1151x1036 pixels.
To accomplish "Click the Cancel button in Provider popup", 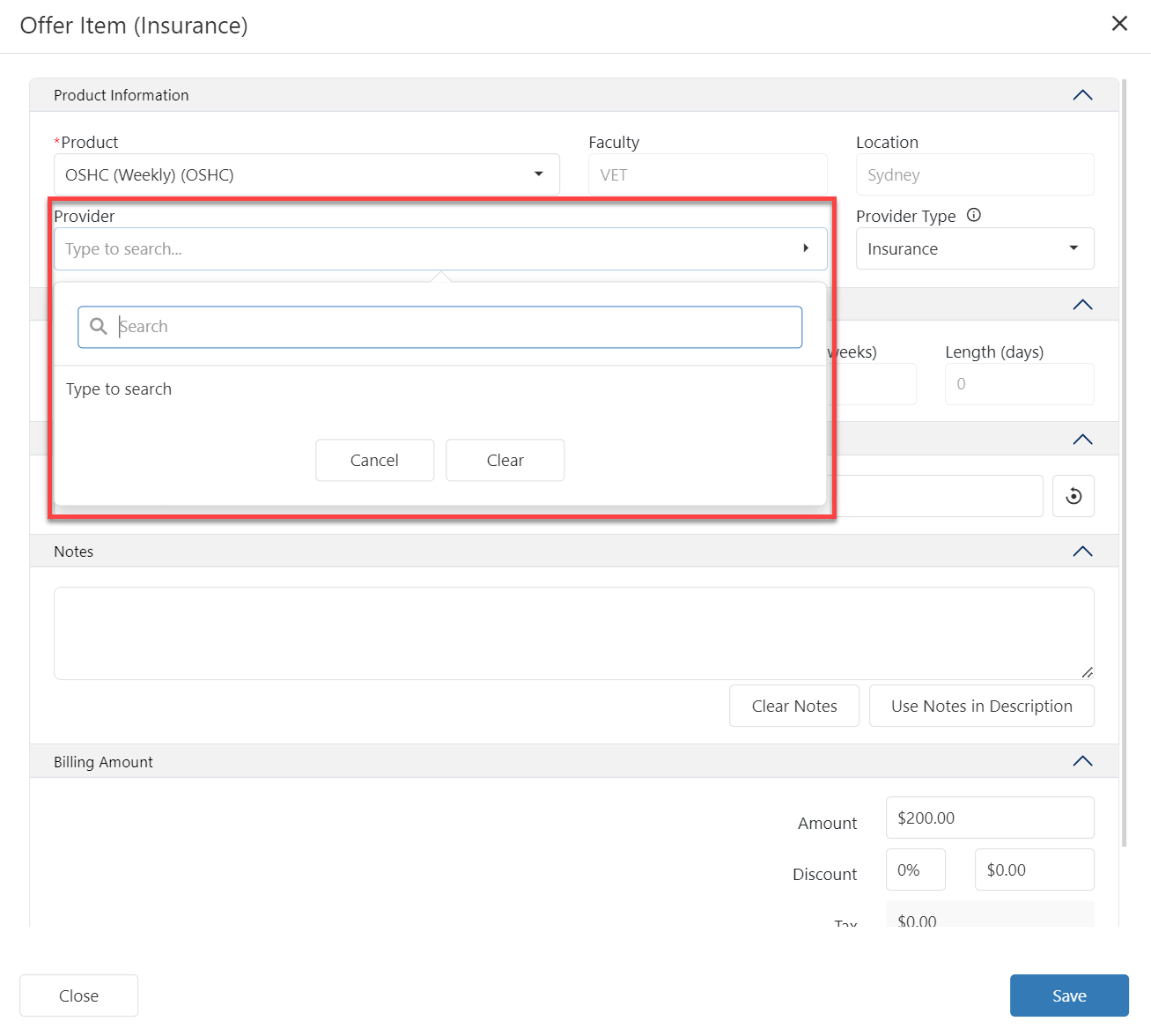I will [374, 460].
